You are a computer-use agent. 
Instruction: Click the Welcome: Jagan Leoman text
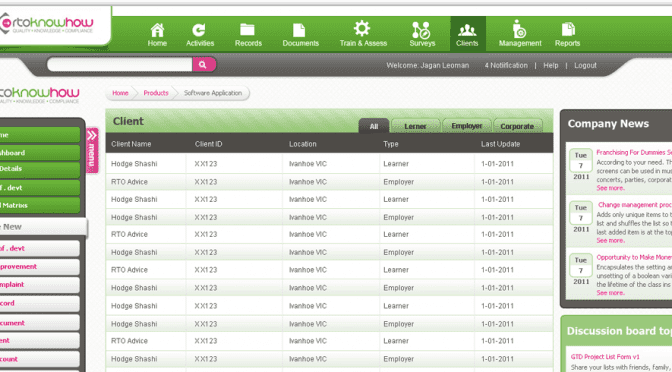428,66
